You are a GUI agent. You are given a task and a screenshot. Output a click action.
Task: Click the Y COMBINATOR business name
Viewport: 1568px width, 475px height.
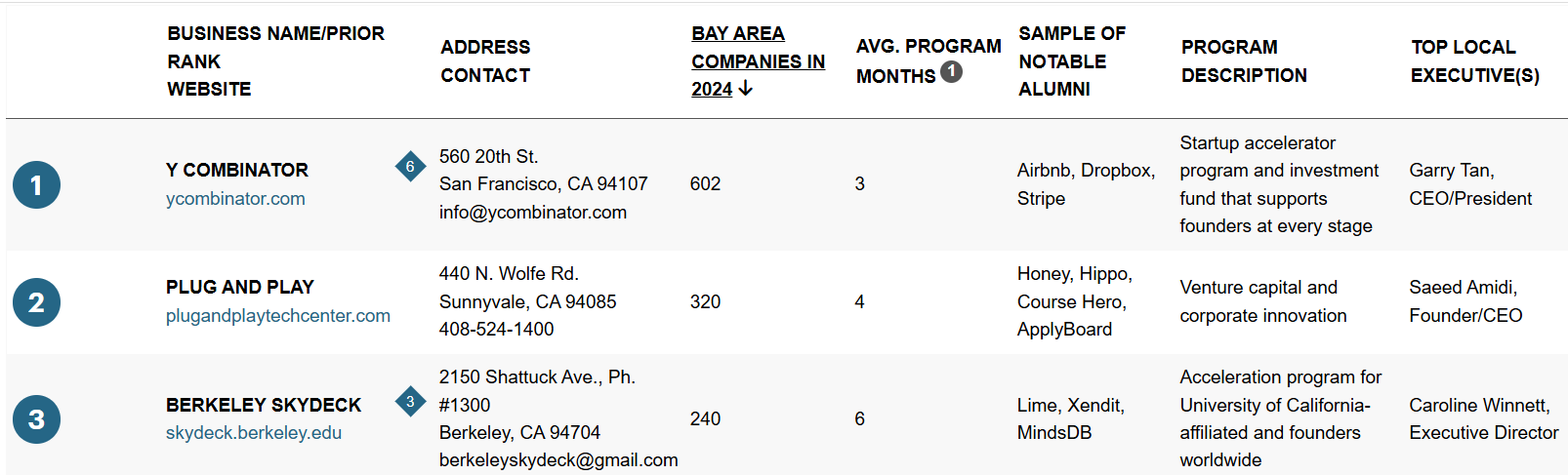tap(236, 171)
